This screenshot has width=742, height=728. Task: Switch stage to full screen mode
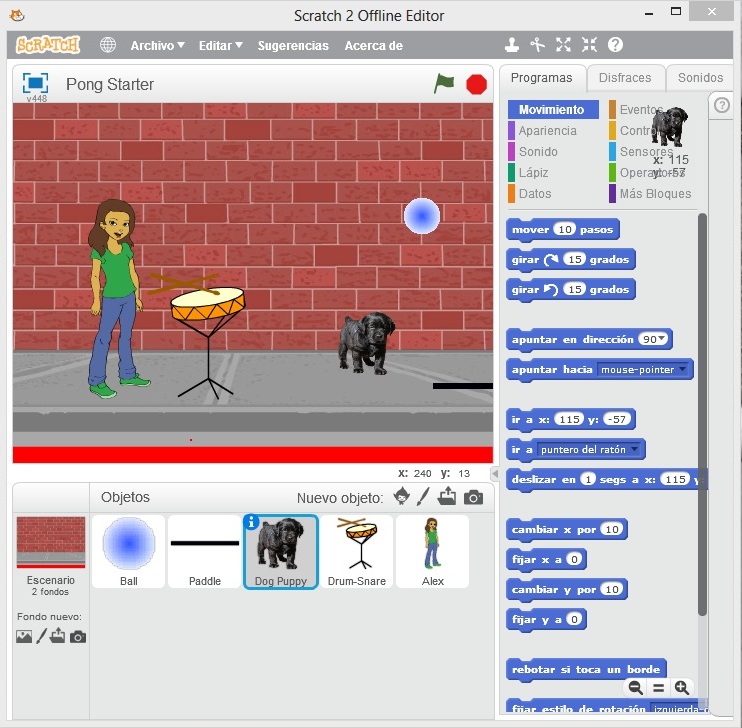pyautogui.click(x=35, y=83)
